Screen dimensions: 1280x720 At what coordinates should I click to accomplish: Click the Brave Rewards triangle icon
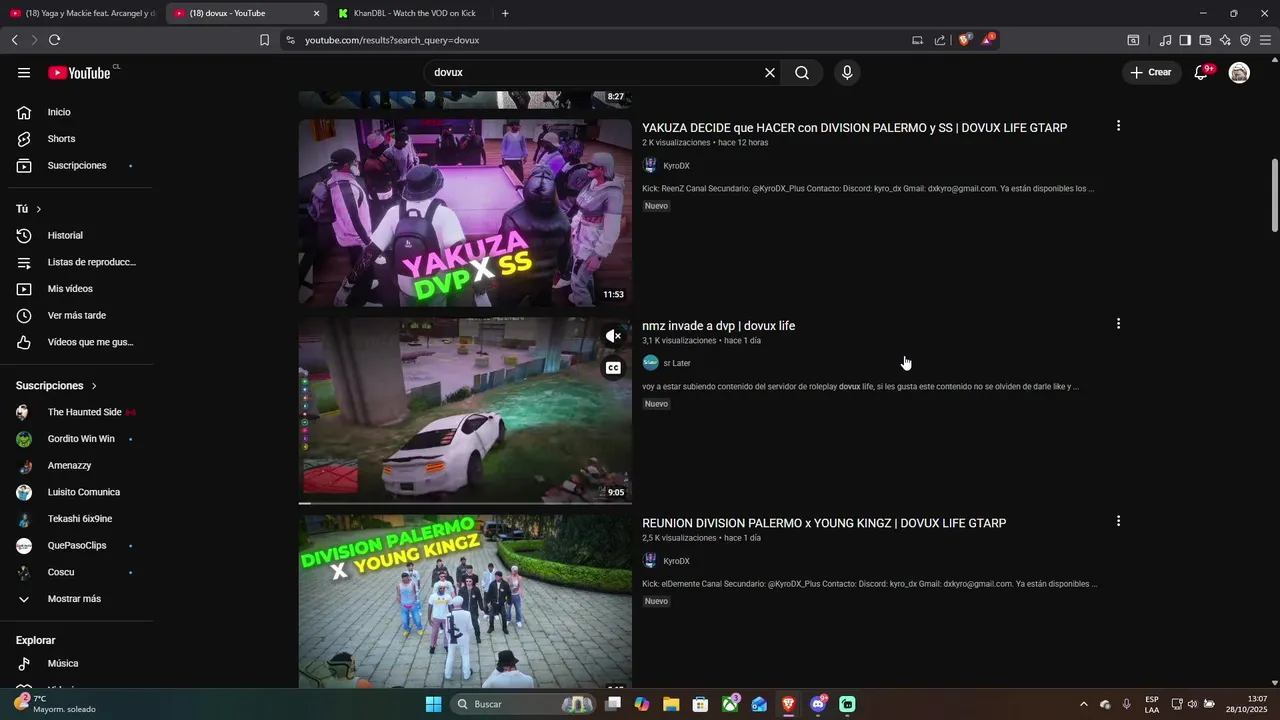(988, 40)
